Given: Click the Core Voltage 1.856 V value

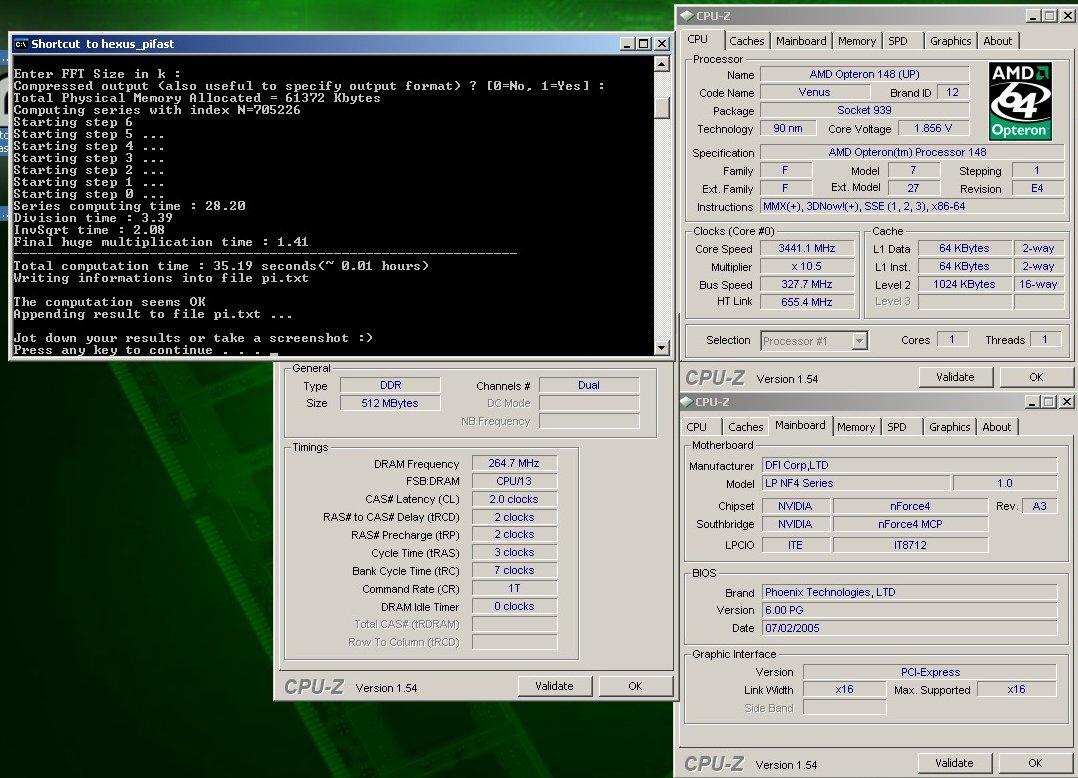Looking at the screenshot, I should pos(933,129).
